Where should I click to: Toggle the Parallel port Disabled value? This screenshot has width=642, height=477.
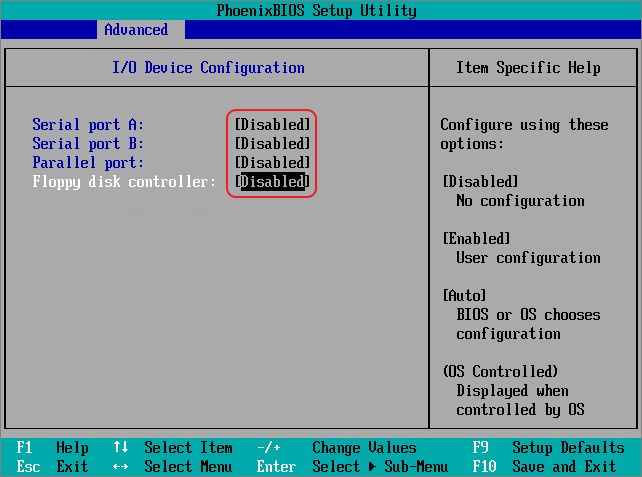[x=273, y=163]
